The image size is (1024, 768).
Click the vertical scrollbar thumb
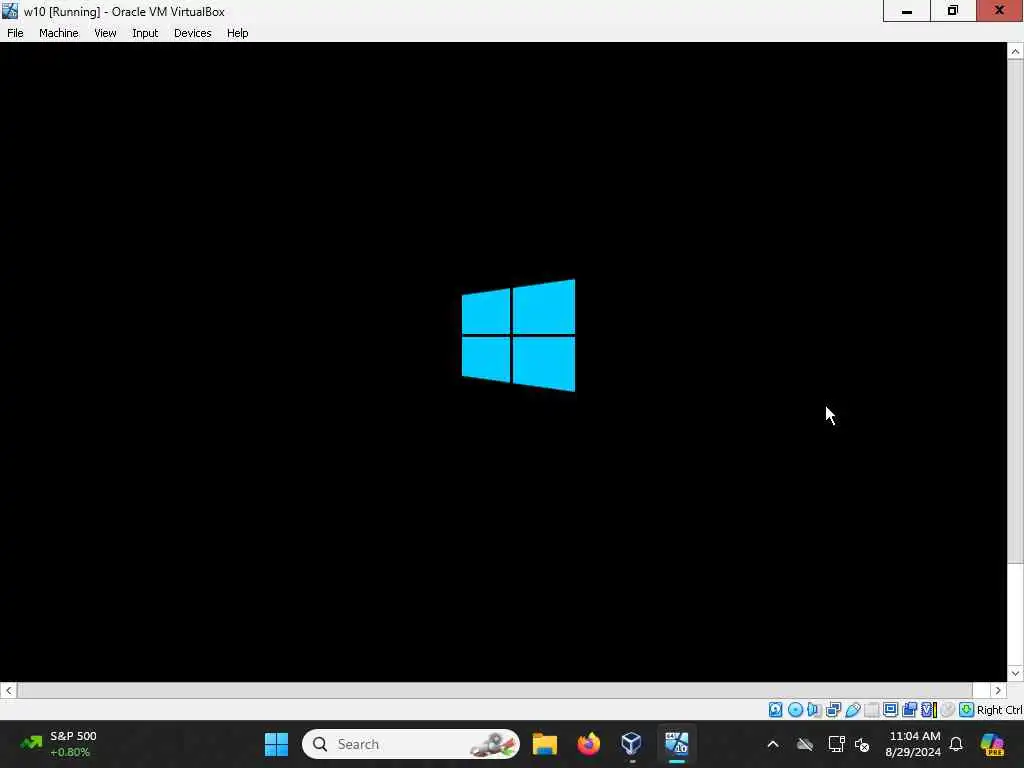coord(1015,312)
